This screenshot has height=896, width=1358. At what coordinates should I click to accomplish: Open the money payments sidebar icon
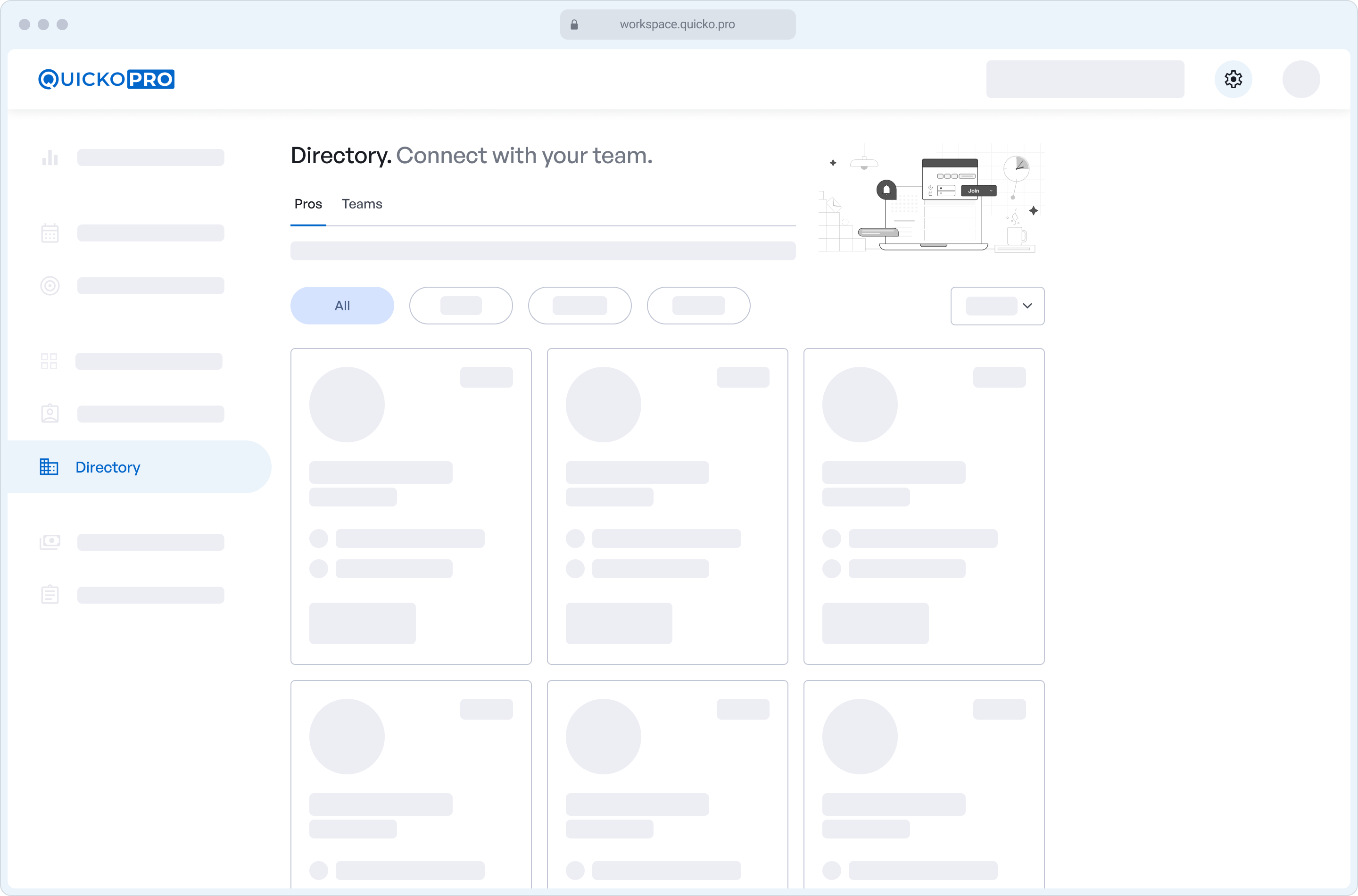pos(50,542)
